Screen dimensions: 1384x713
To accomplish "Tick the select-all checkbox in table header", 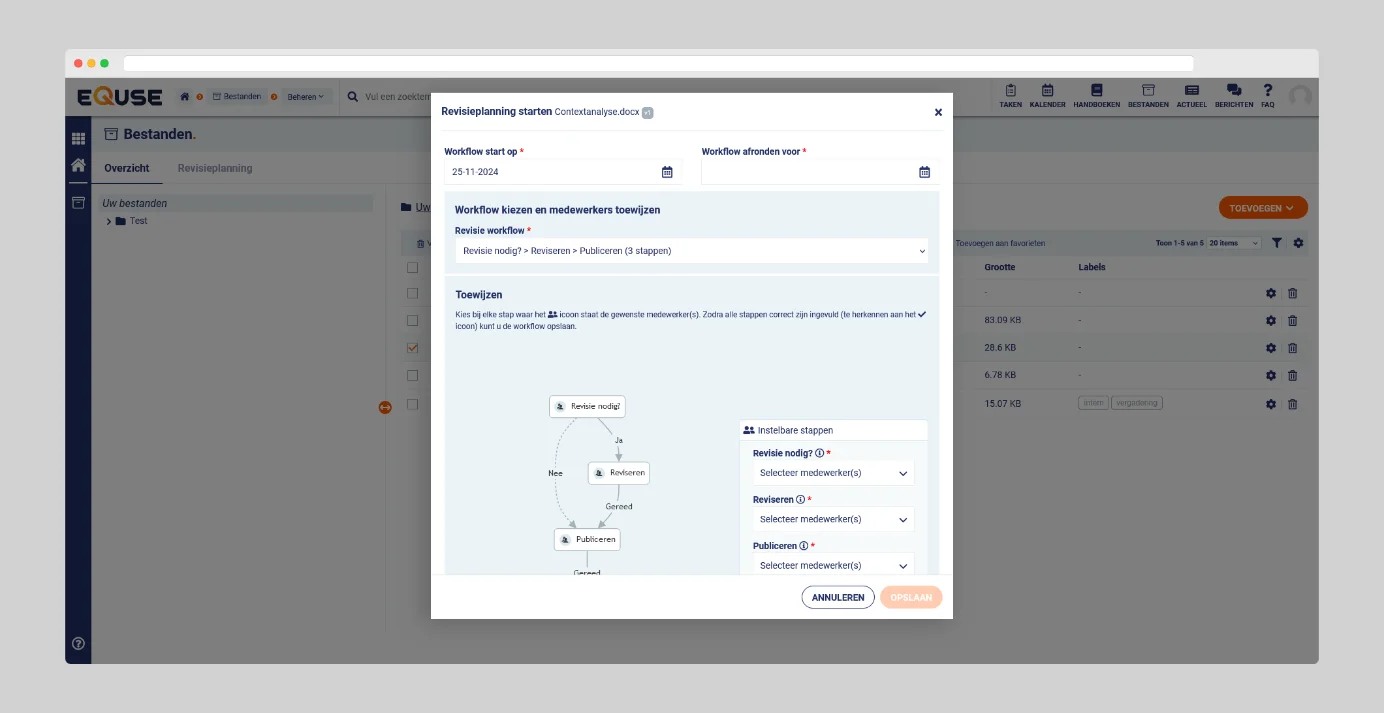I will tap(412, 267).
